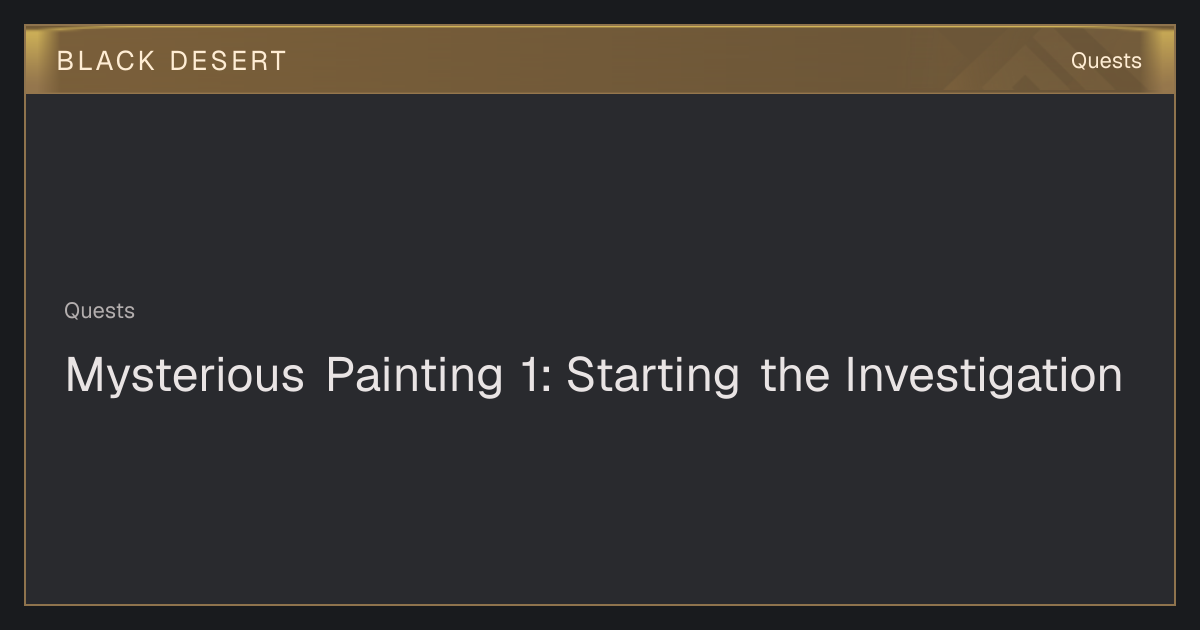The height and width of the screenshot is (630, 1200).
Task: Click the gold bar center between logo and Quests
Action: [x=678, y=60]
